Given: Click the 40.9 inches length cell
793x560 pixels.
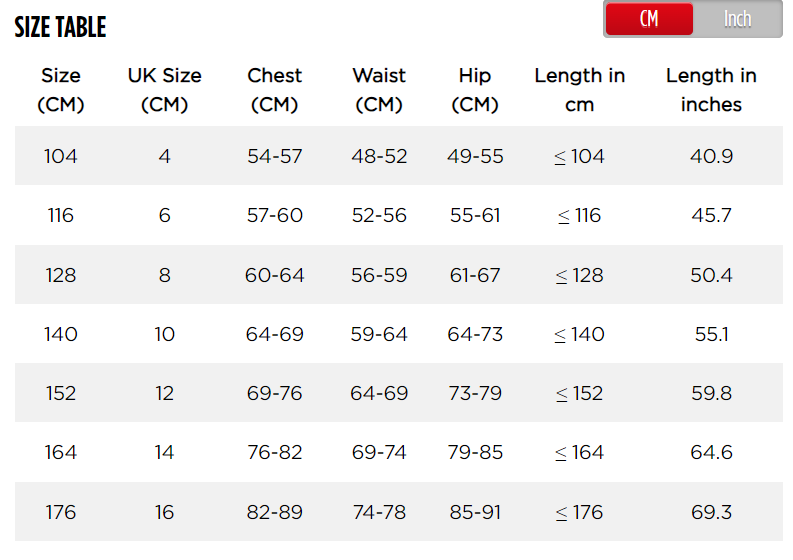Looking at the screenshot, I should click(711, 156).
